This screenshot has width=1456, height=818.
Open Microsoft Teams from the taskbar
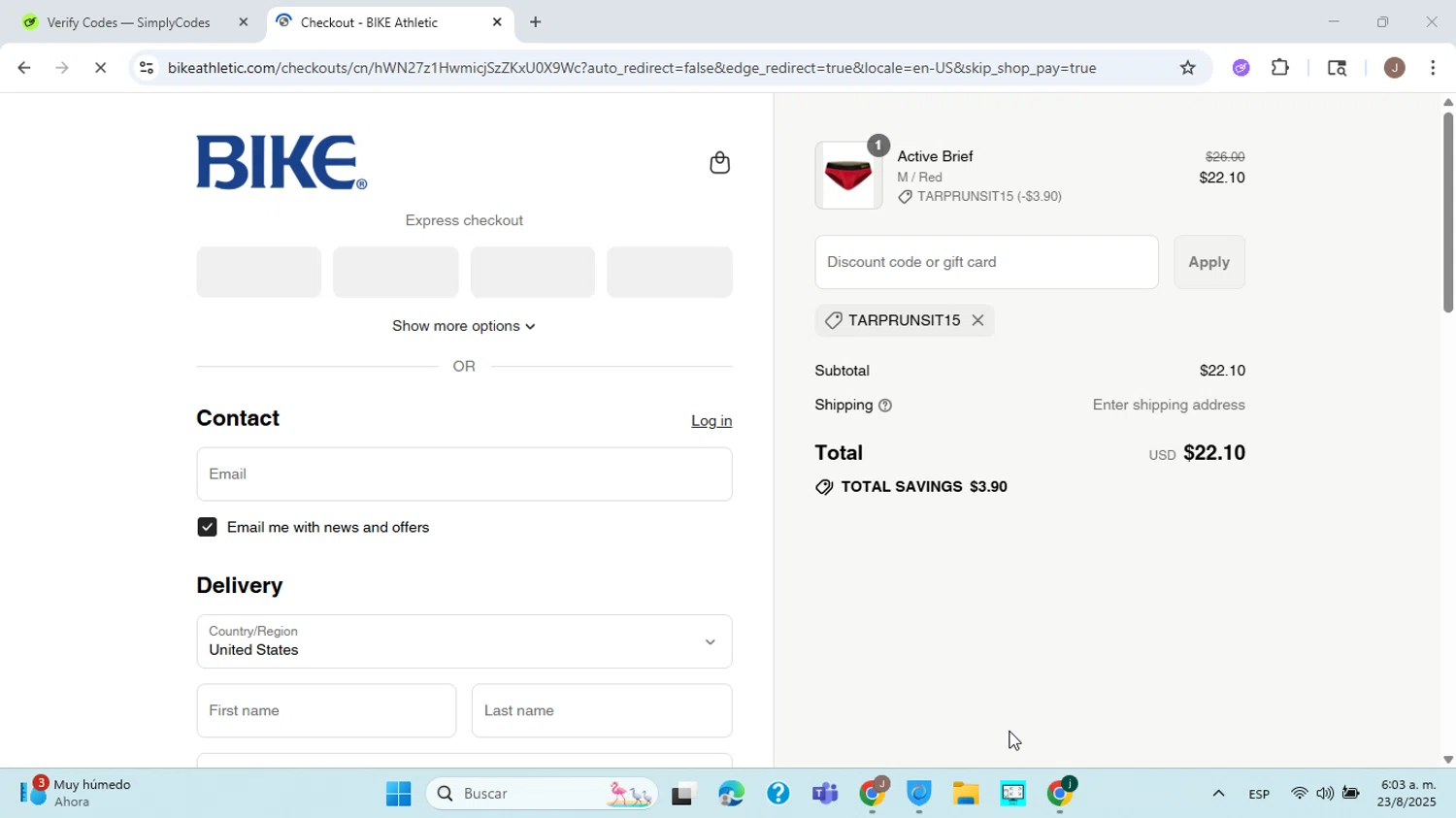tap(825, 794)
